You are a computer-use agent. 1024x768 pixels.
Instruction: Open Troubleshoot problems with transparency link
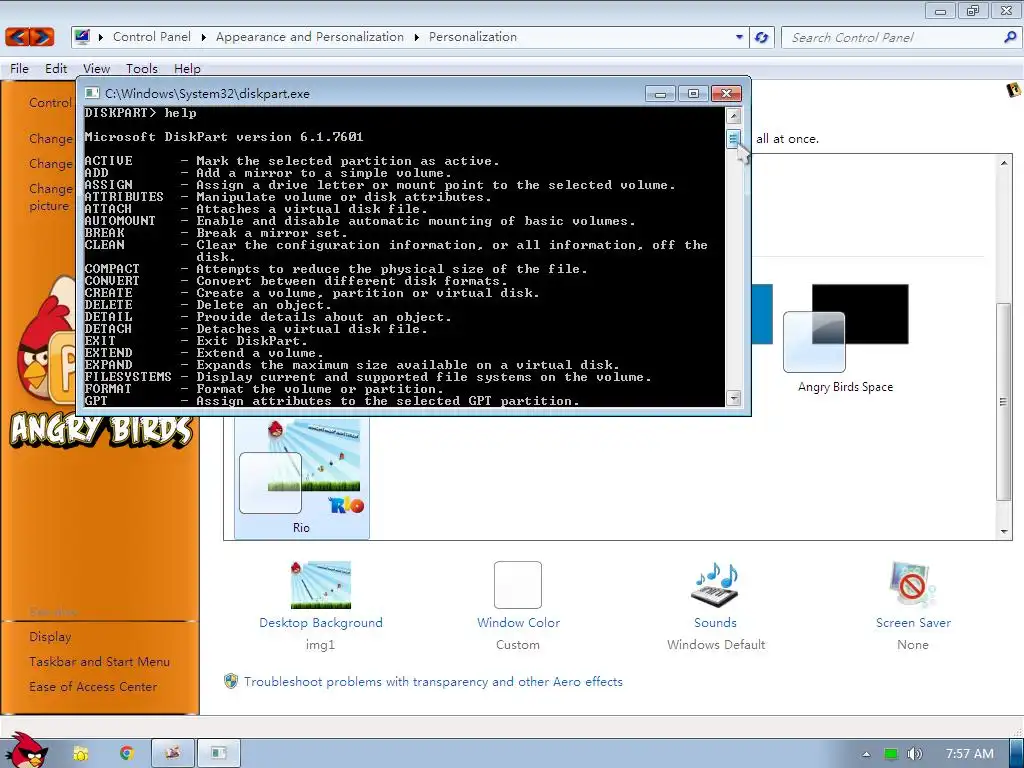pos(433,682)
